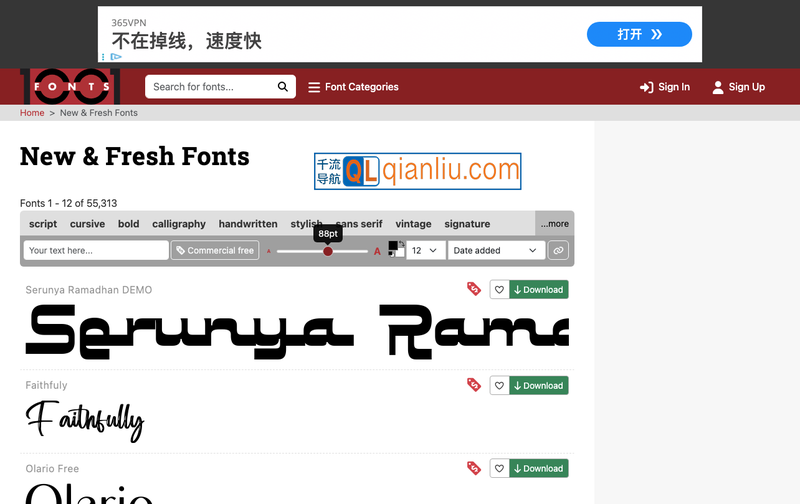The image size is (800, 504).
Task: Favorite the Serunya Ramadhan DEMO font
Action: point(499,290)
